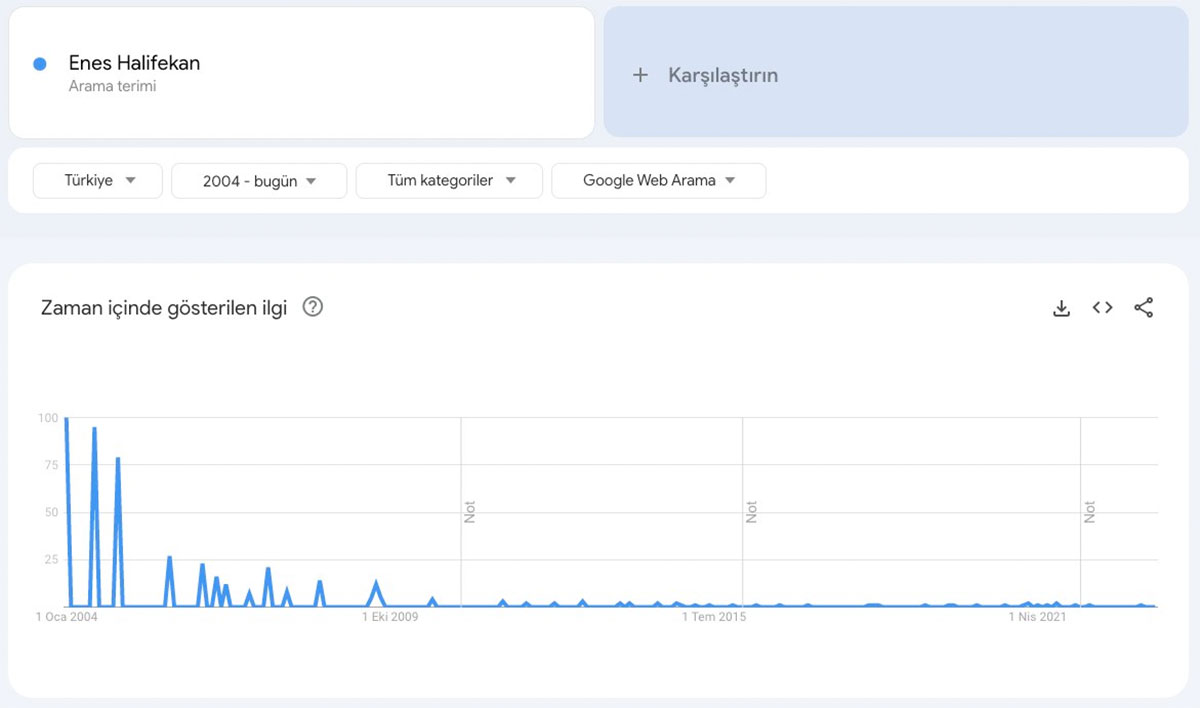Click the Zaman içinde gösterilen ilgi heading

click(164, 308)
